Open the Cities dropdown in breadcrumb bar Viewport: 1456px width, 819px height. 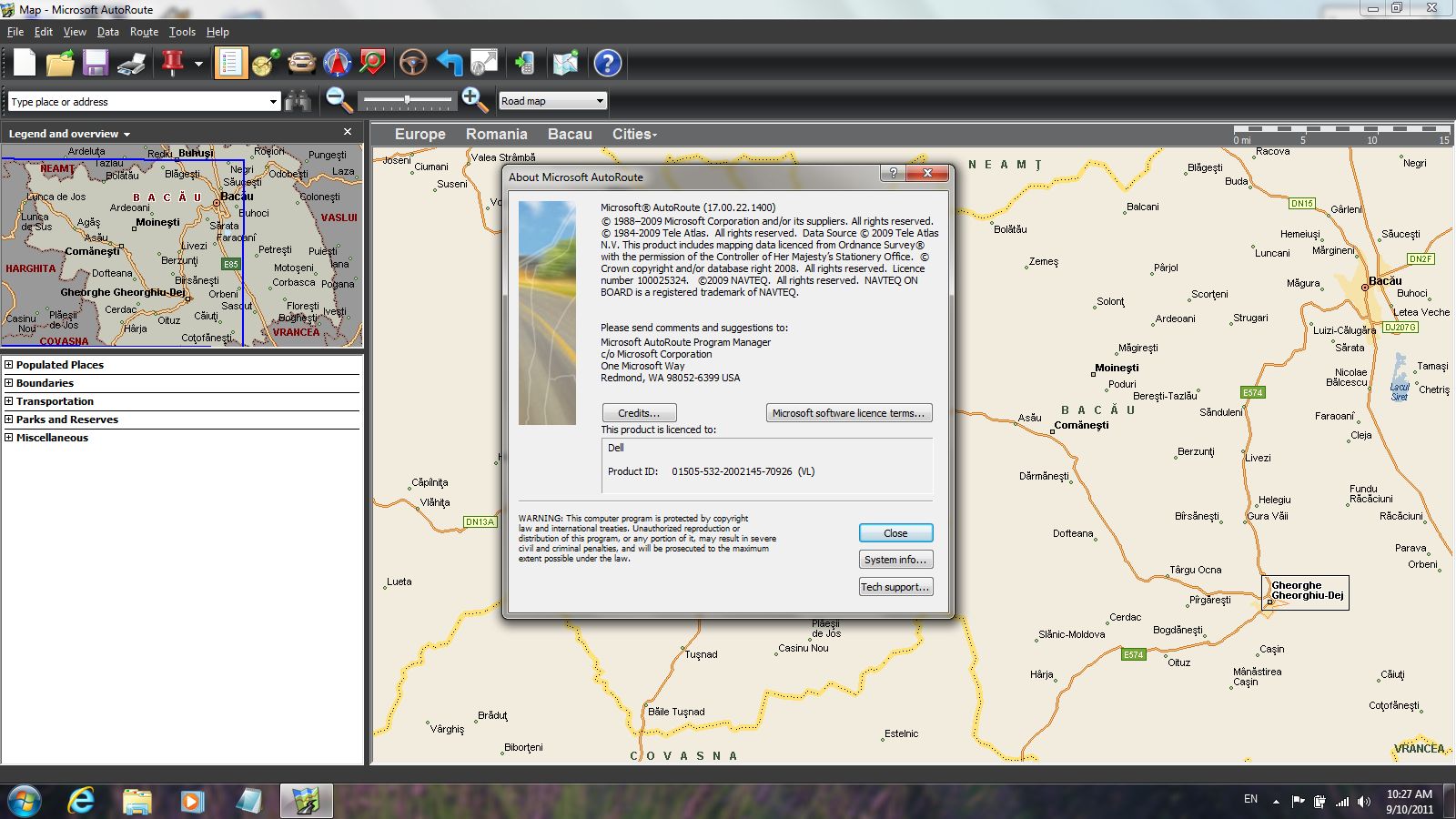point(634,134)
